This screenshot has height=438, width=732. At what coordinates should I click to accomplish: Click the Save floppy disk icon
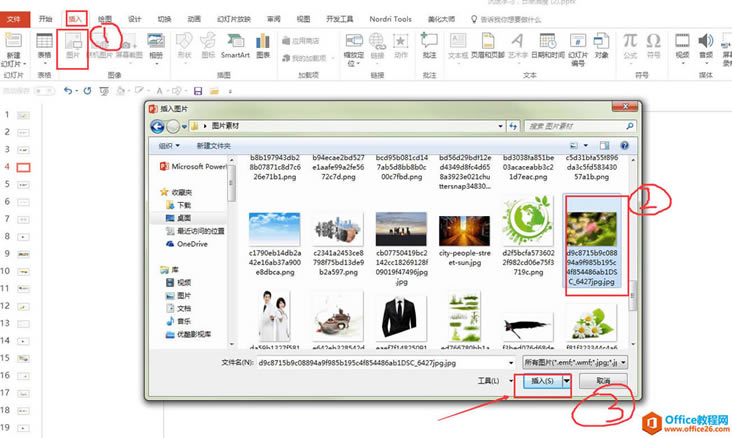[x=198, y=91]
